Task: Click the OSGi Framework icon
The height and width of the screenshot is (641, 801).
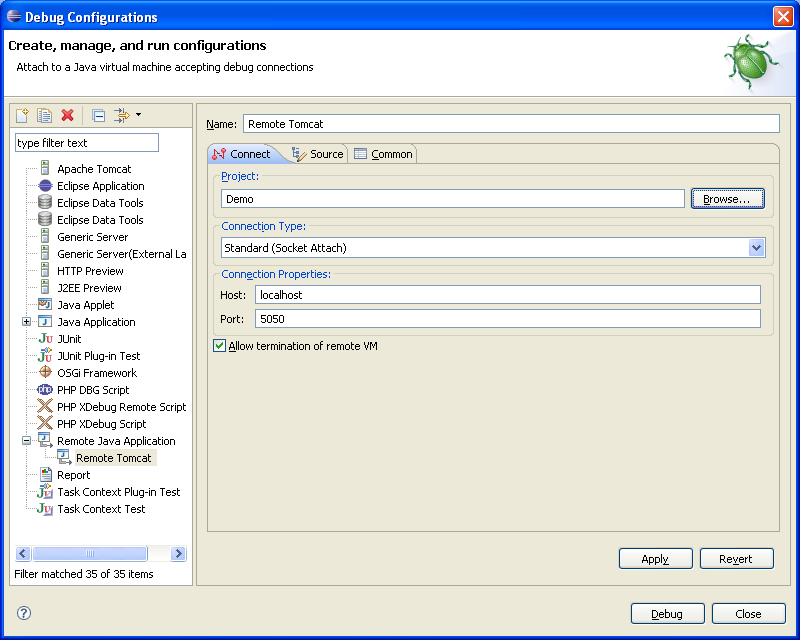Action: [x=45, y=372]
